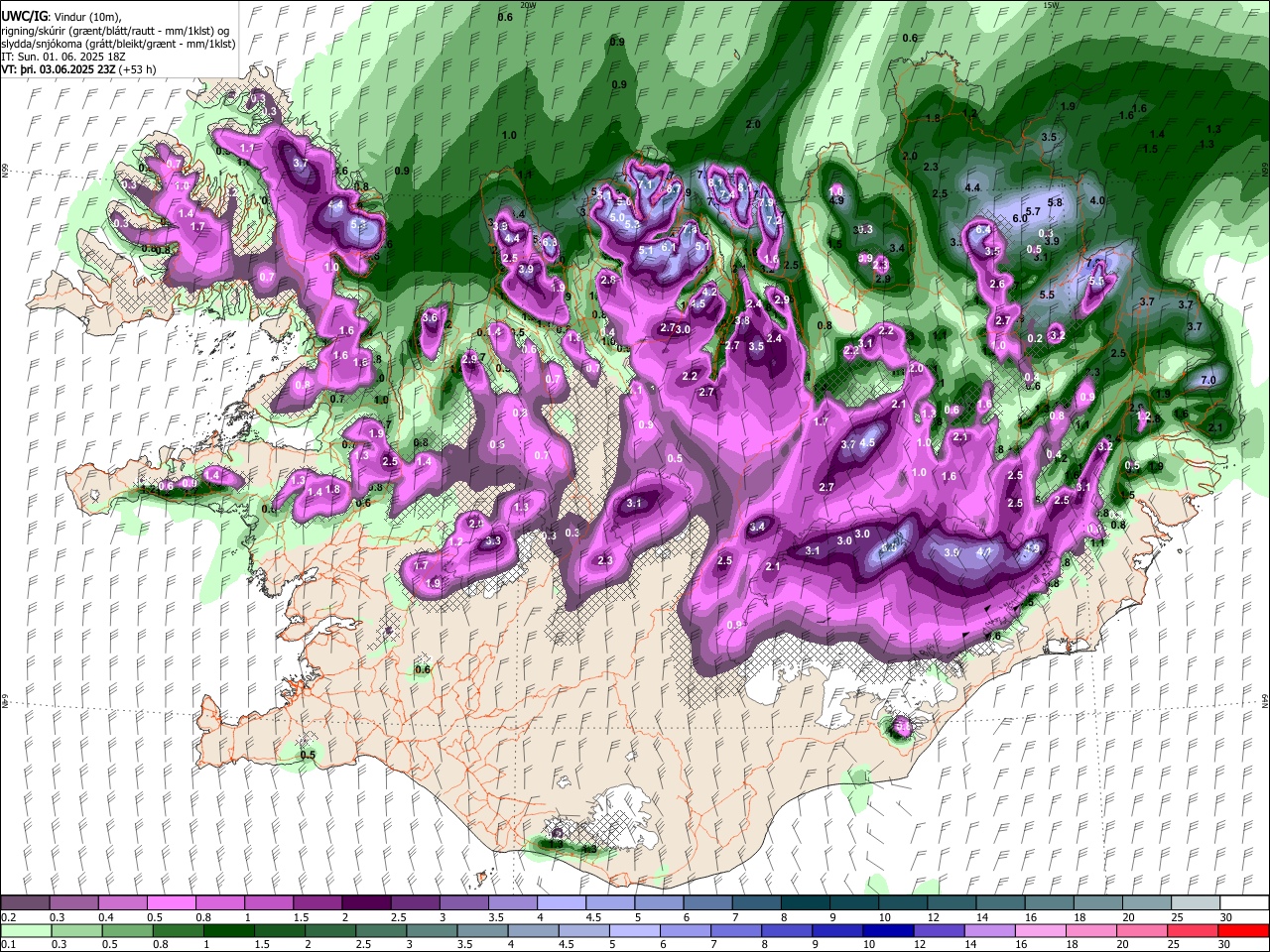
Task: Click the 'slydda/snjókoma (grátt/bleikt/grænt' description line
Action: click(118, 44)
